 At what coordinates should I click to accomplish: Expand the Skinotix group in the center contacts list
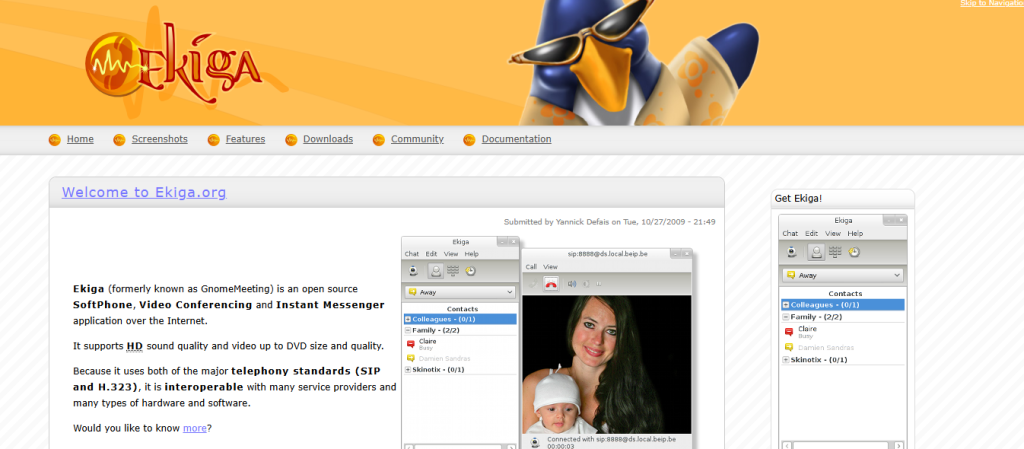pyautogui.click(x=408, y=369)
